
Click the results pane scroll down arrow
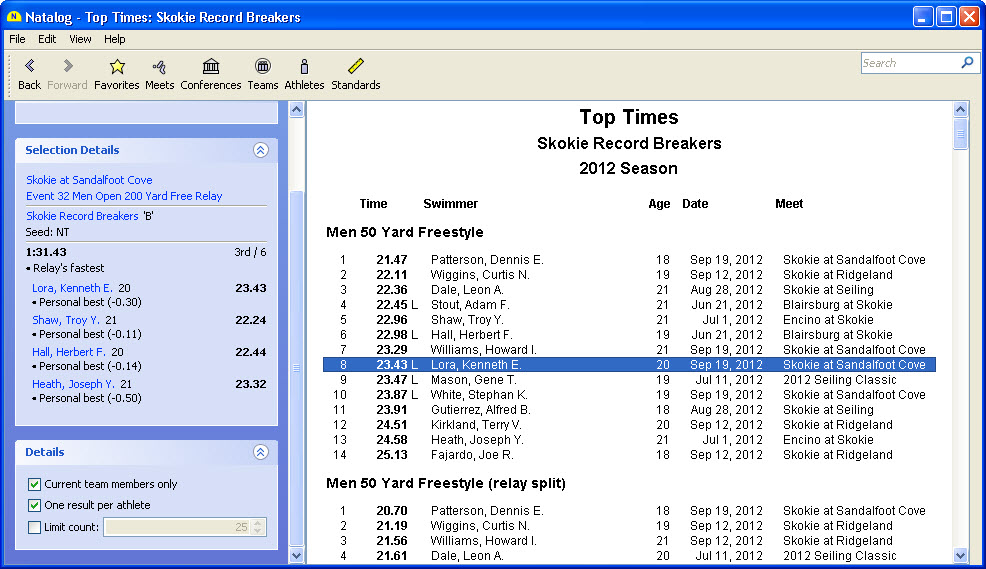click(961, 555)
